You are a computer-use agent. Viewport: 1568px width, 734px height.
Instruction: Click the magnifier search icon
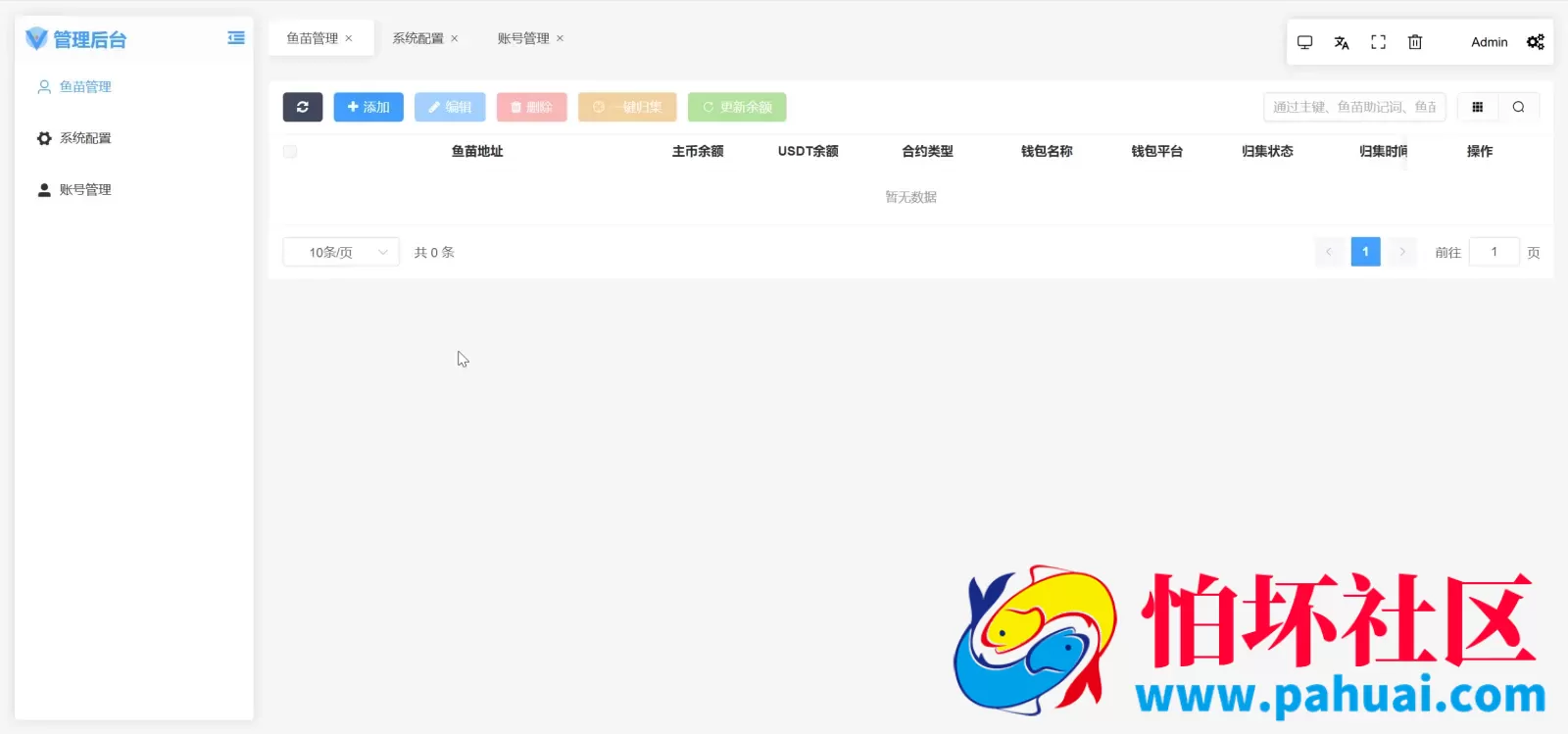pos(1518,107)
